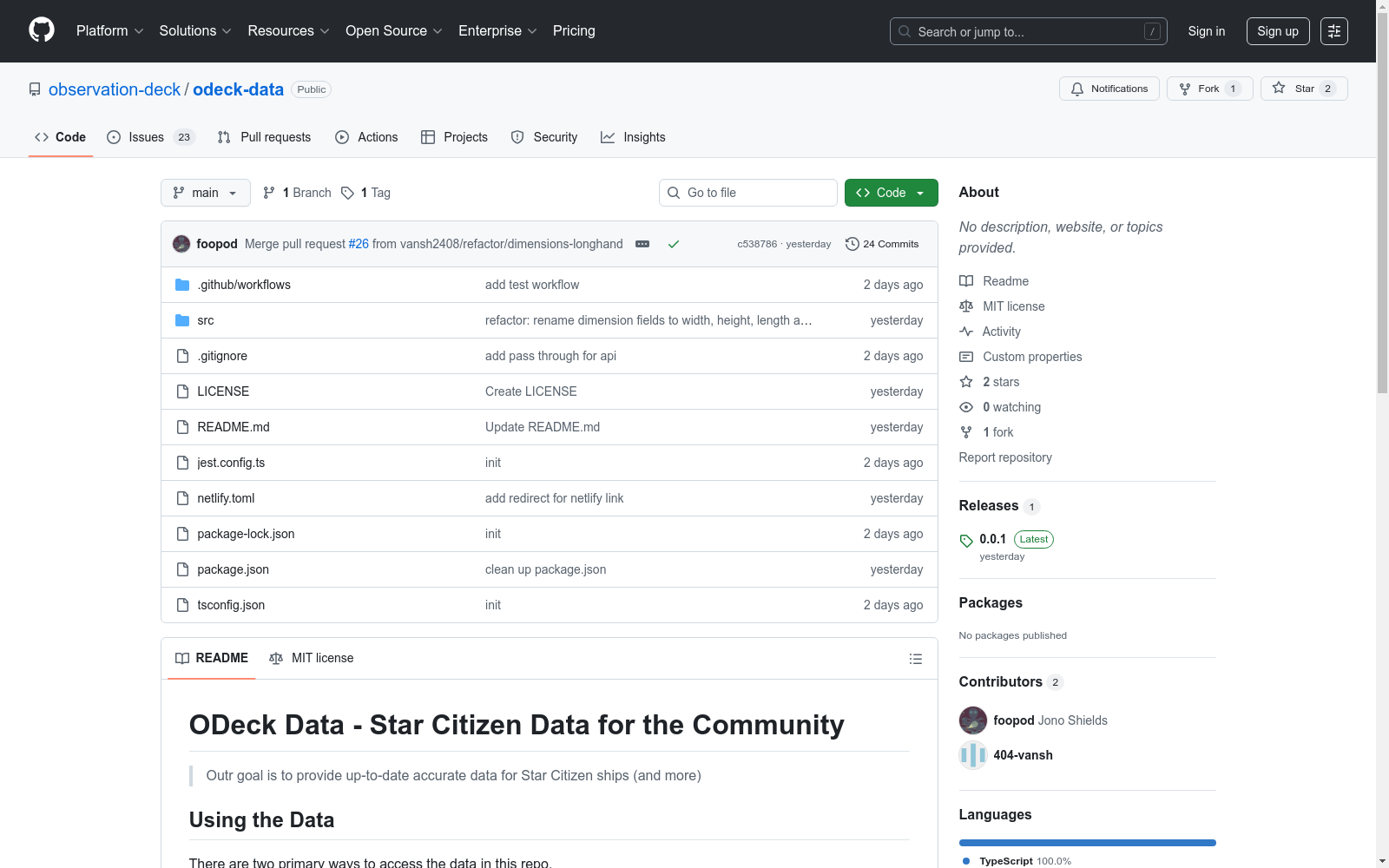Open the odeck-data repository link
The width and height of the screenshot is (1389, 868).
pyautogui.click(x=238, y=89)
